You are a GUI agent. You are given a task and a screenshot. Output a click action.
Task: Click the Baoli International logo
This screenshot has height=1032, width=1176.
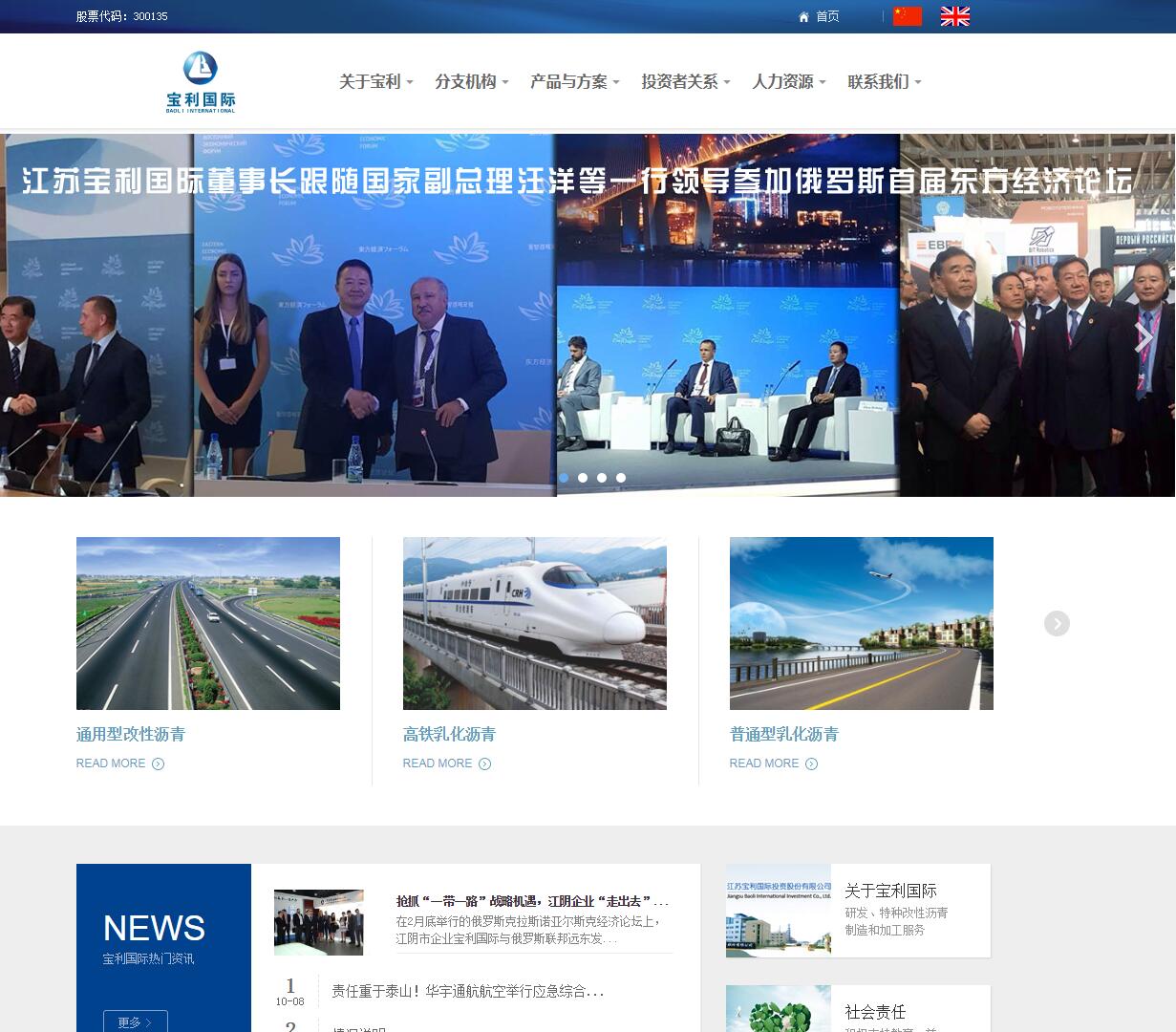(x=201, y=82)
